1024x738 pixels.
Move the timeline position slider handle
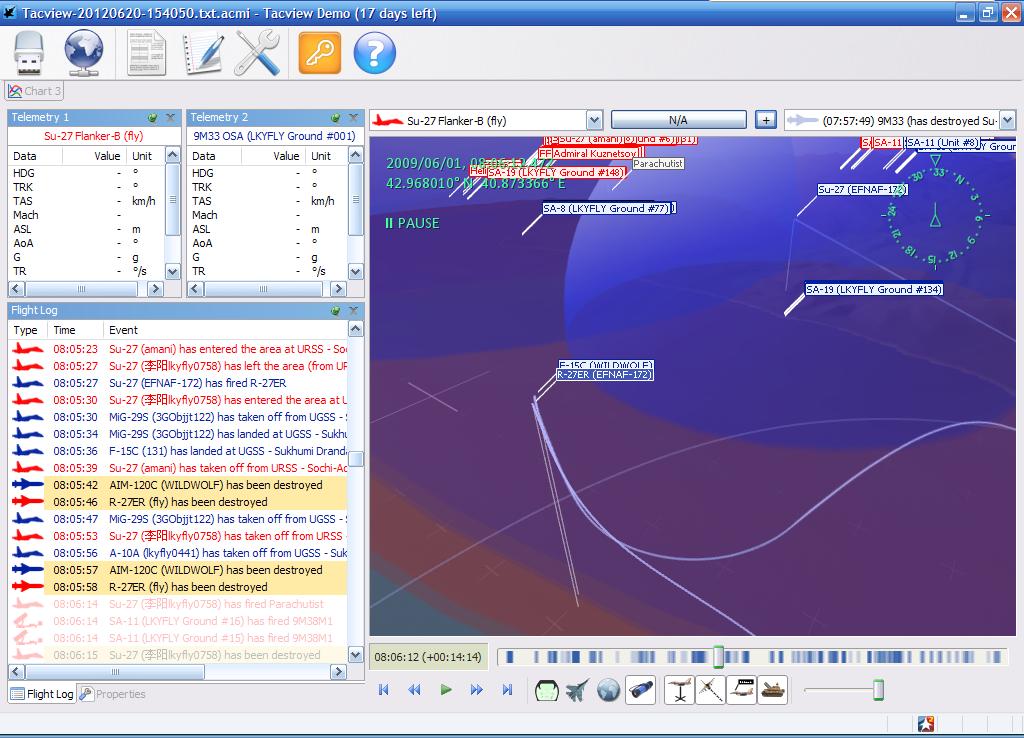click(x=718, y=656)
